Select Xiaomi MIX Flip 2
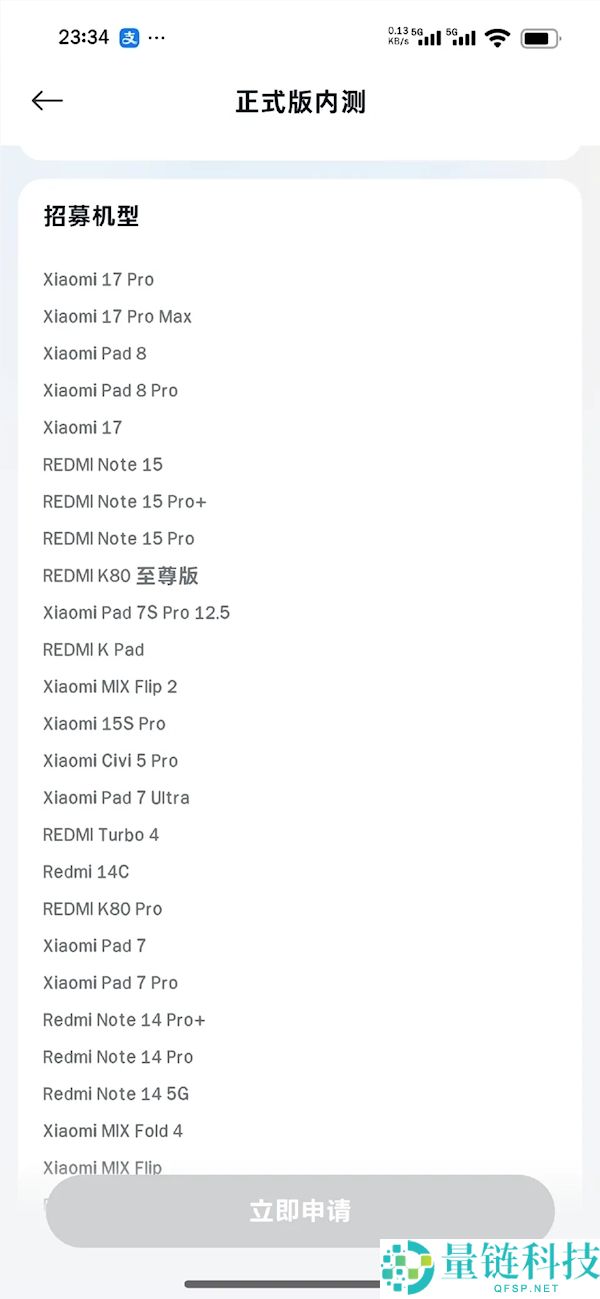Image resolution: width=600 pixels, height=1299 pixels. [x=110, y=687]
